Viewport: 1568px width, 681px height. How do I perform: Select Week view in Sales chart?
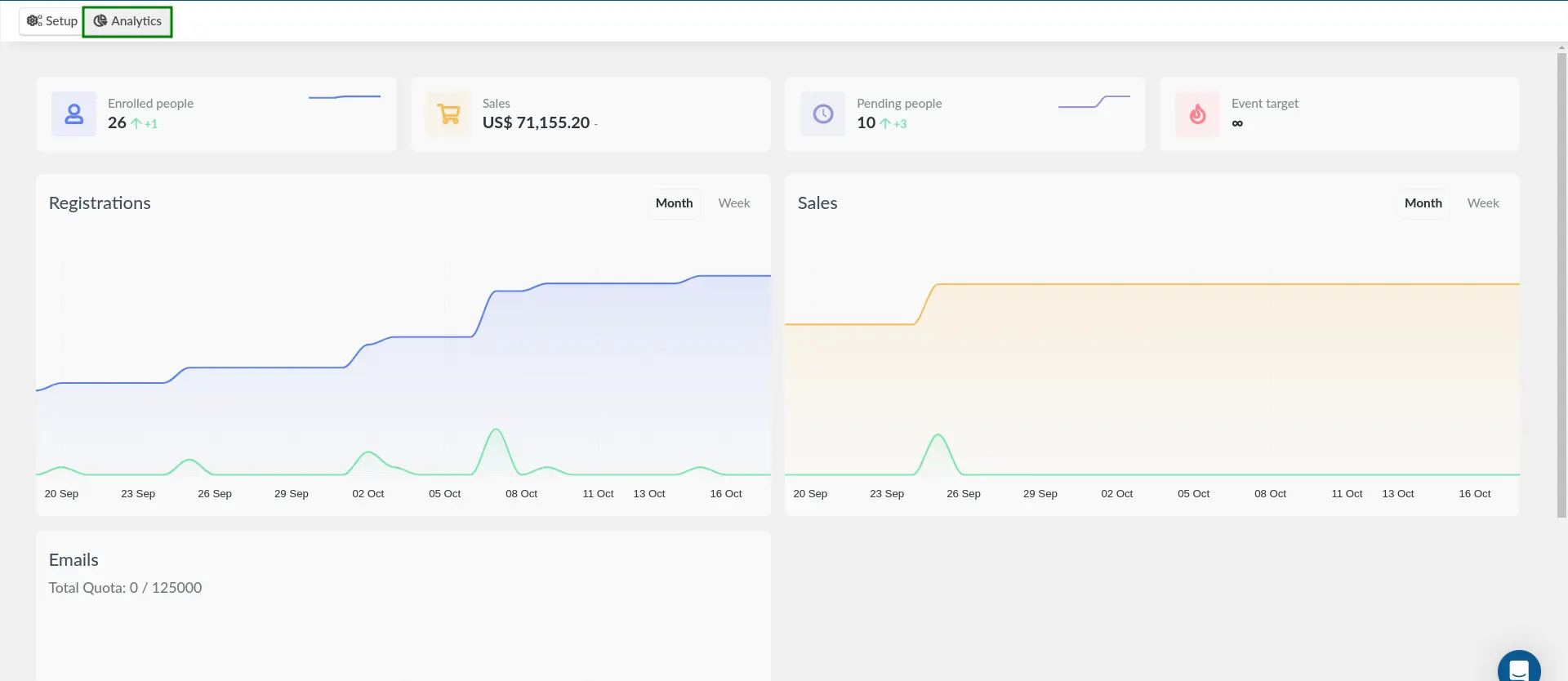(x=1483, y=203)
